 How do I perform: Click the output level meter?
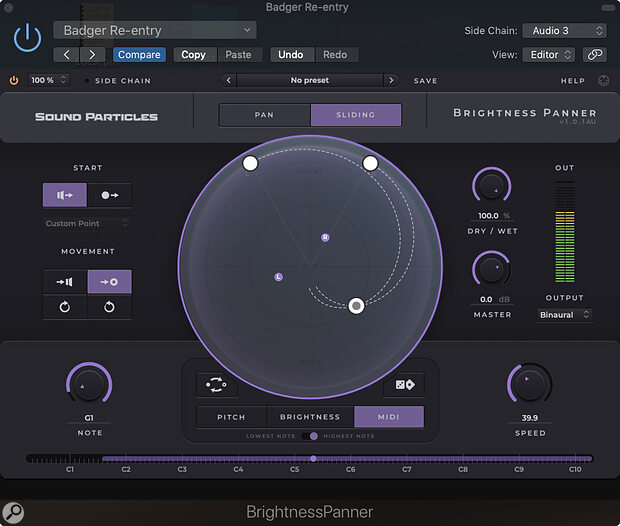[x=565, y=232]
